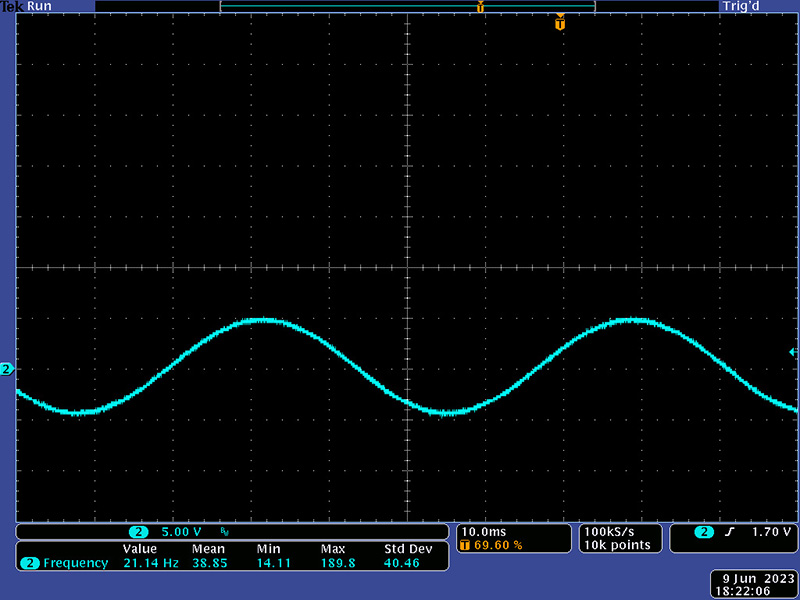Click the Std Dev column header

pyautogui.click(x=407, y=549)
